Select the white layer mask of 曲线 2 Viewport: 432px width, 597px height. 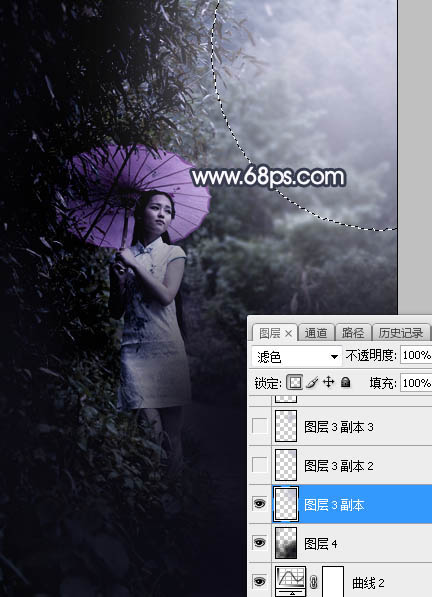[x=333, y=581]
